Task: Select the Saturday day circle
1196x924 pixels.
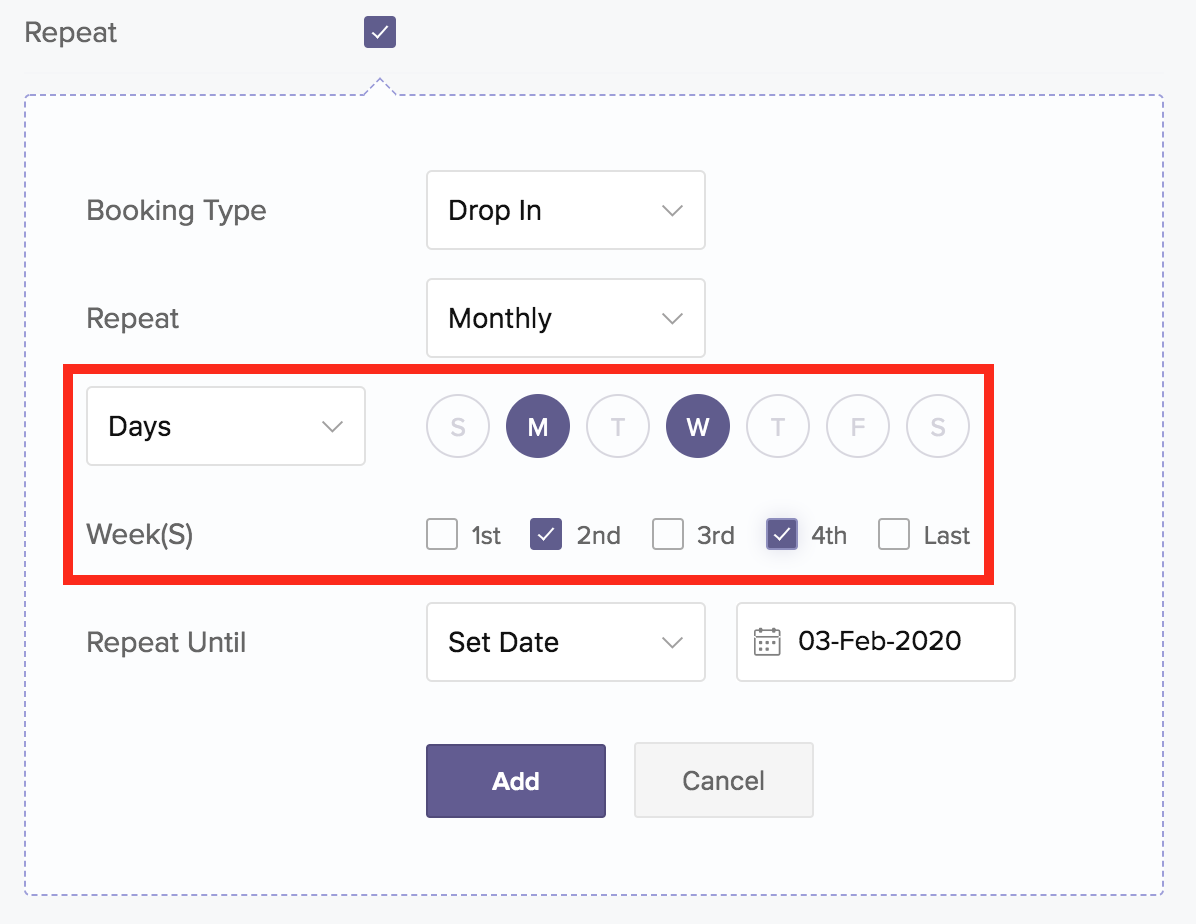Action: [x=938, y=427]
